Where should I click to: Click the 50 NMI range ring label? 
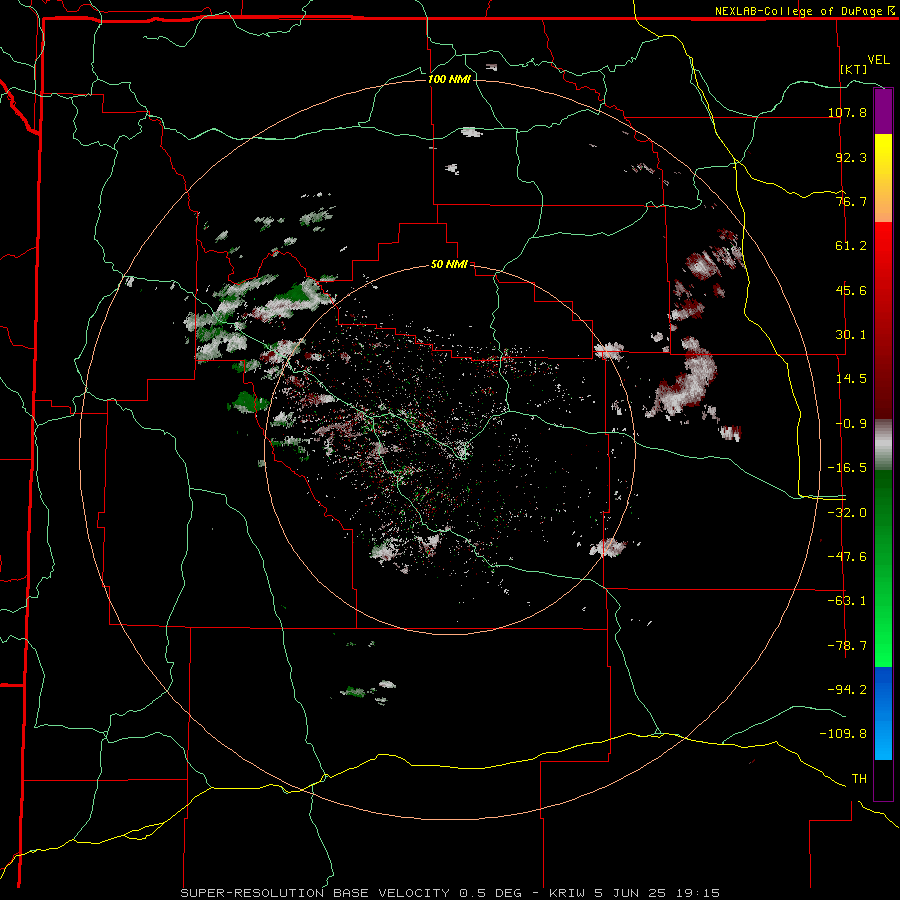[x=449, y=265]
